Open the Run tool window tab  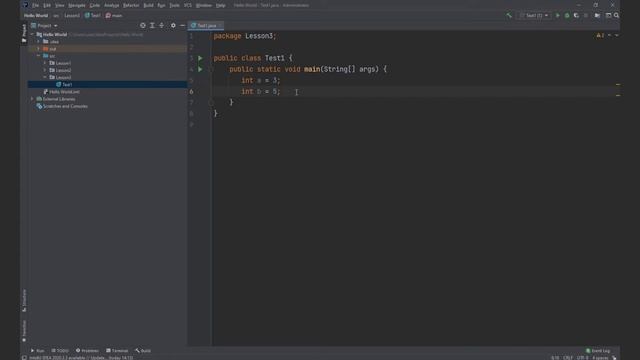click(x=38, y=351)
